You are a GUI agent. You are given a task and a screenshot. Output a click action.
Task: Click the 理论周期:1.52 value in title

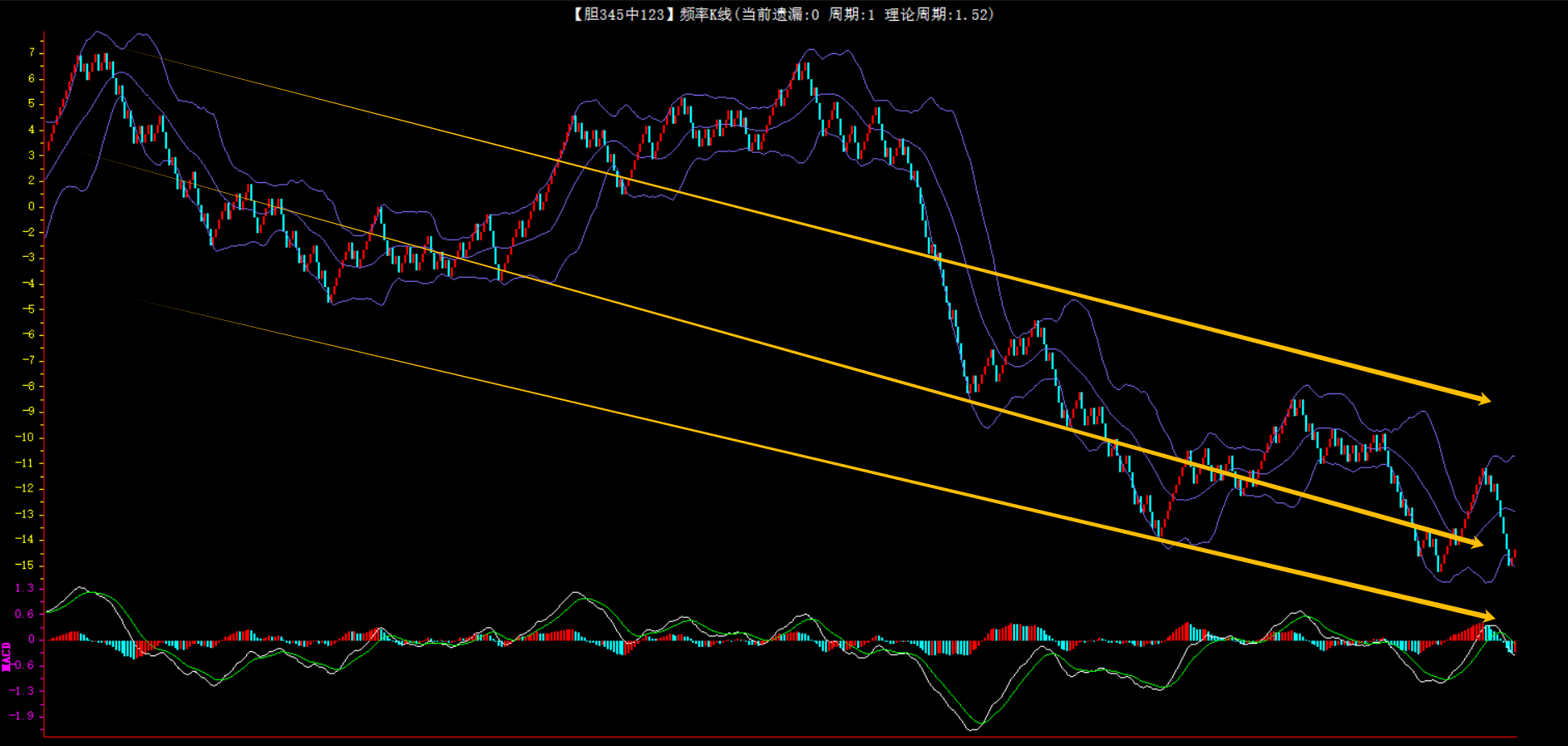939,14
